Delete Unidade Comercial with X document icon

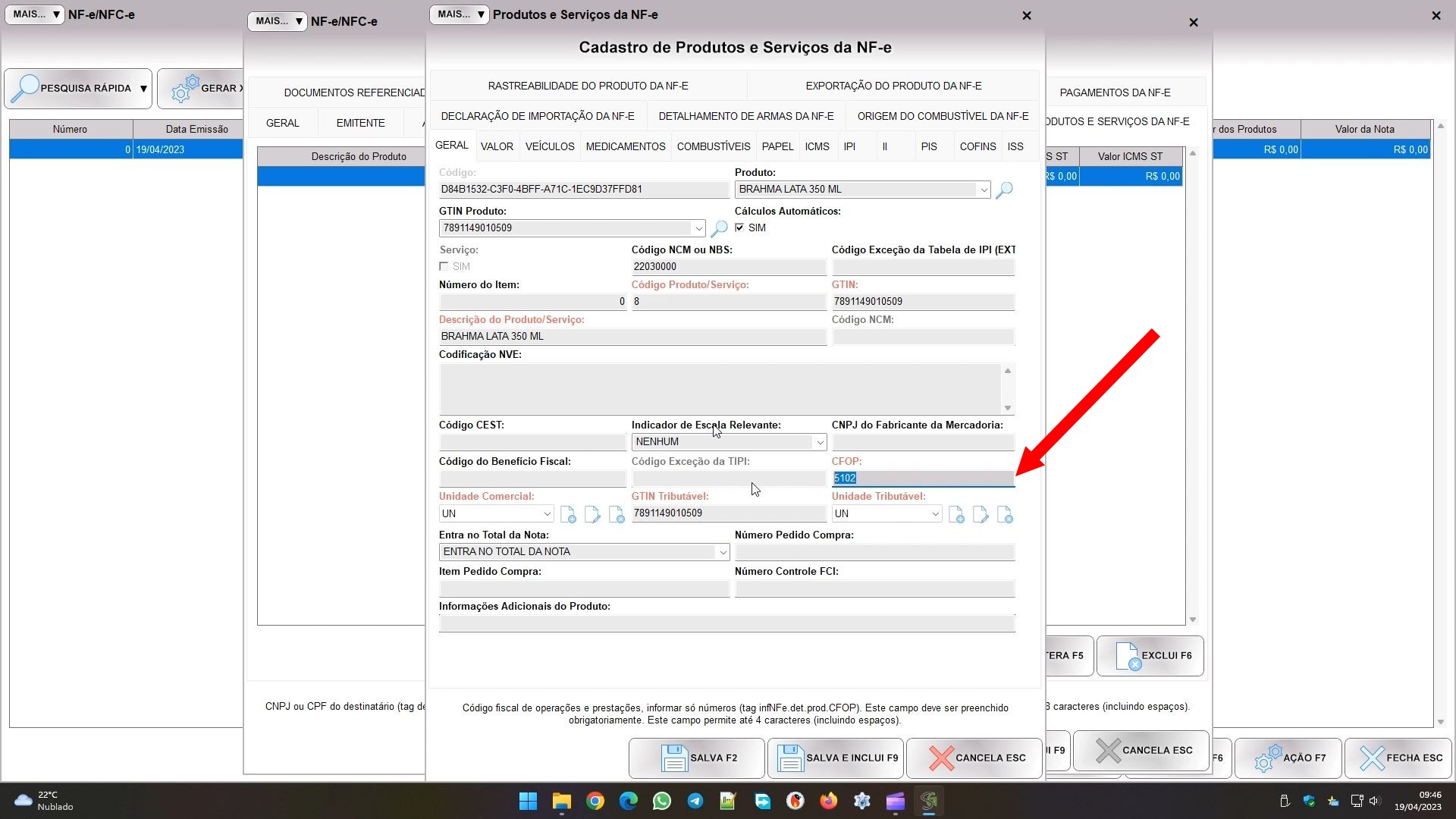(x=617, y=515)
